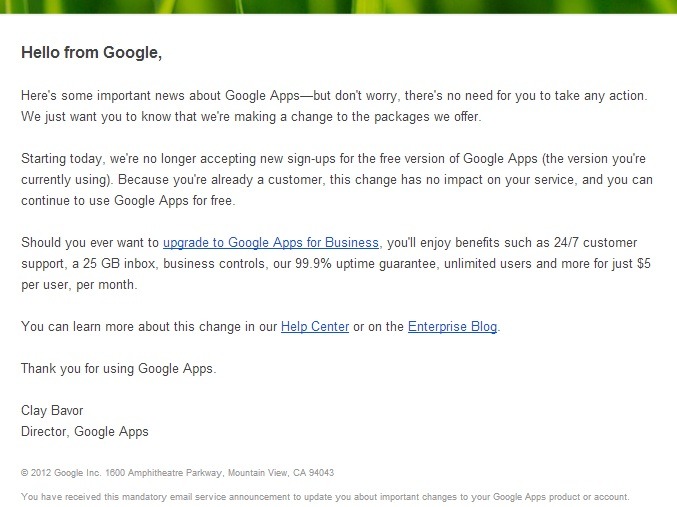Click the title 'Director, Google Apps'
The image size is (677, 507).
pyautogui.click(x=85, y=432)
